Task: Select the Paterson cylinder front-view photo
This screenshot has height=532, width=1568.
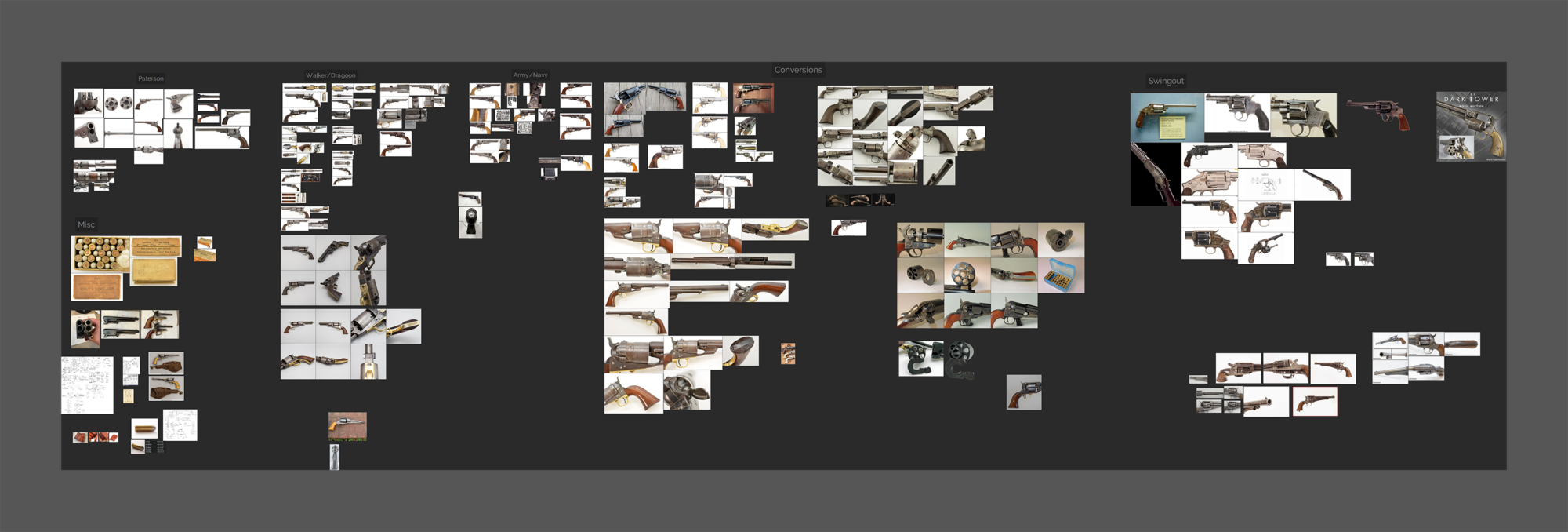Action: point(118,103)
